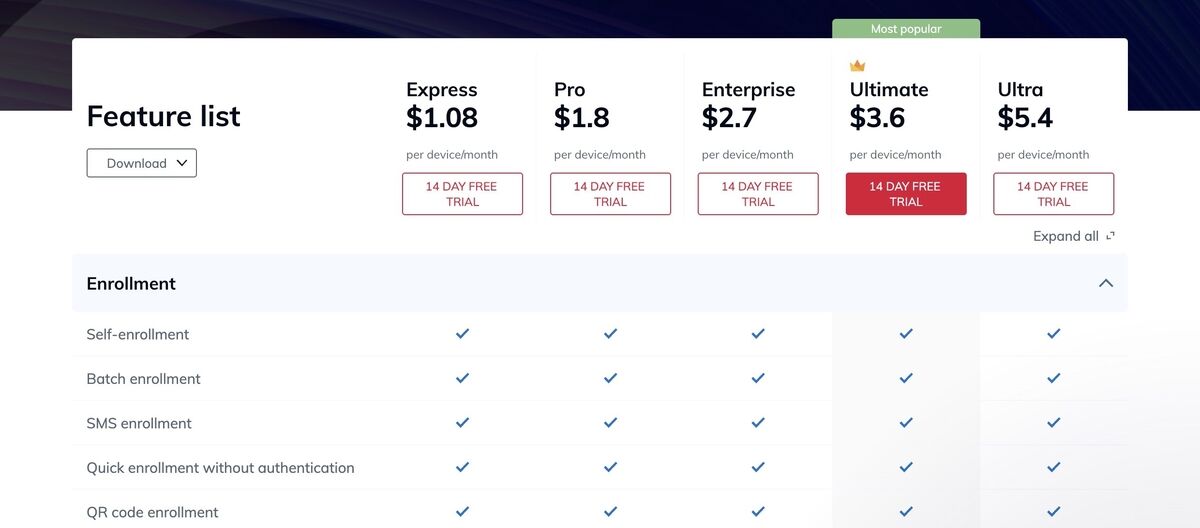Click SMS enrollment checkmark under Enterprise plan
The image size is (1200, 528).
[758, 423]
